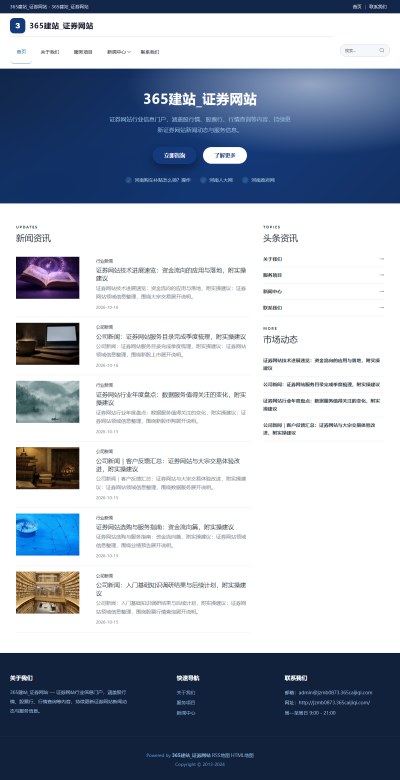Click the date under the purple book article

point(107,307)
